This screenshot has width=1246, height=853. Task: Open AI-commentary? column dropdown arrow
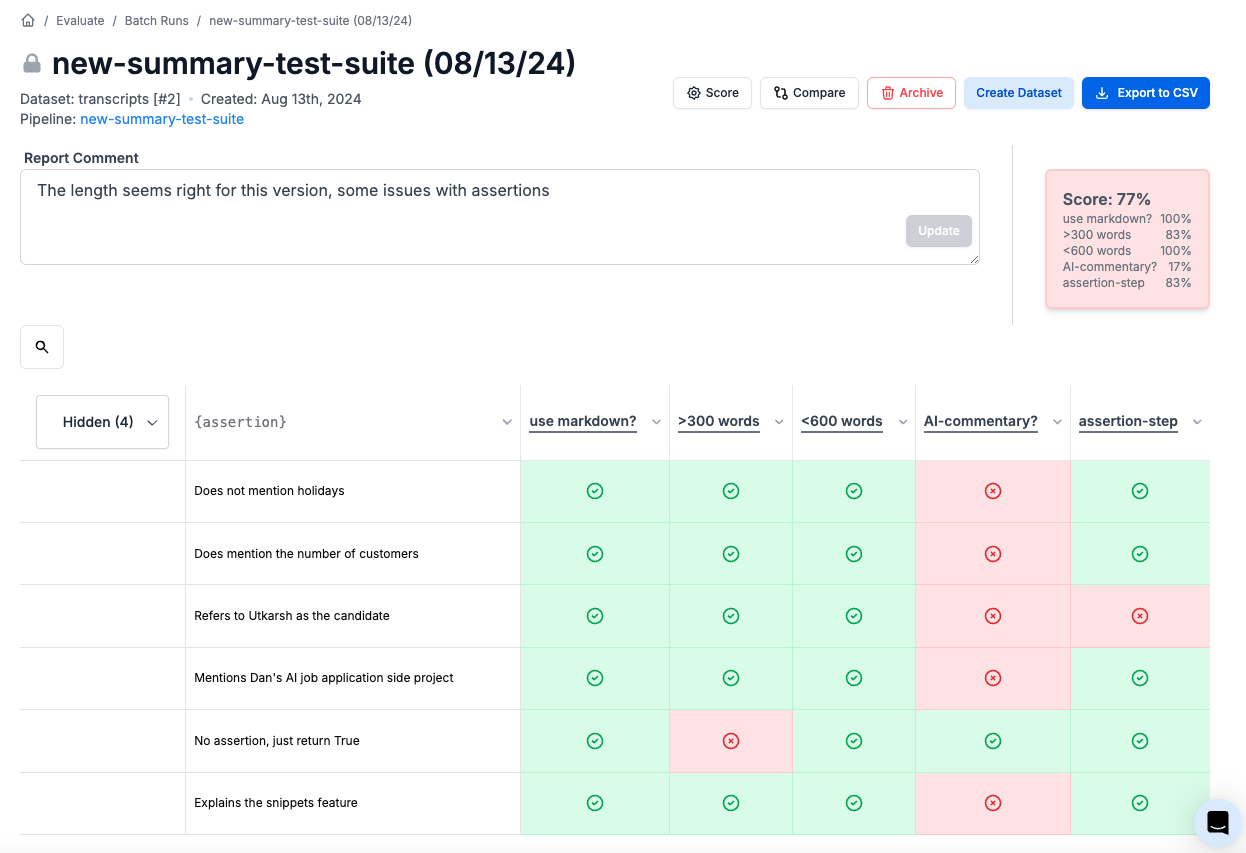coord(1057,422)
